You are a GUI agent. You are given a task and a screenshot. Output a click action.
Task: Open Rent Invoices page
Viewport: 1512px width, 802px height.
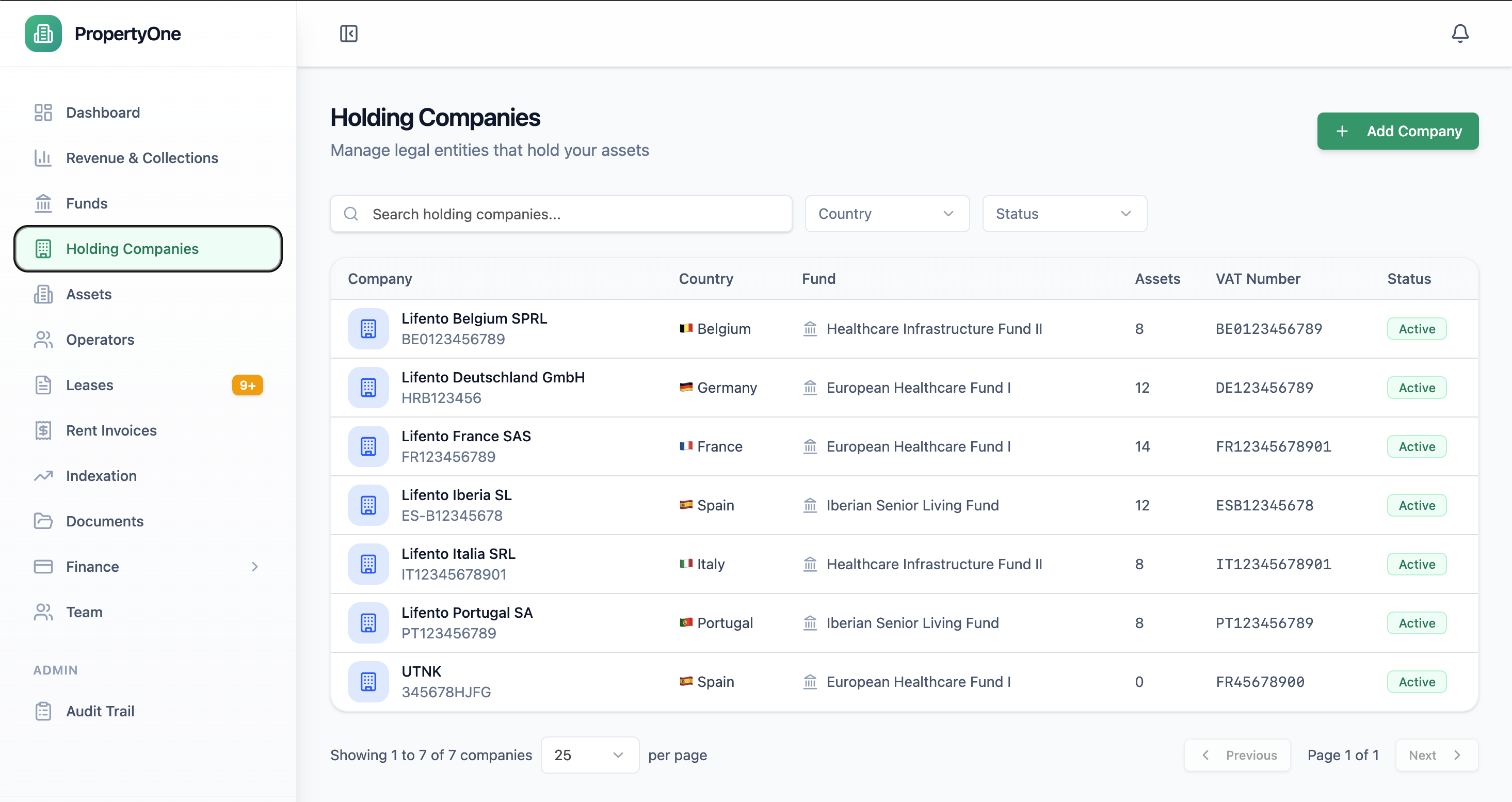[x=148, y=430]
